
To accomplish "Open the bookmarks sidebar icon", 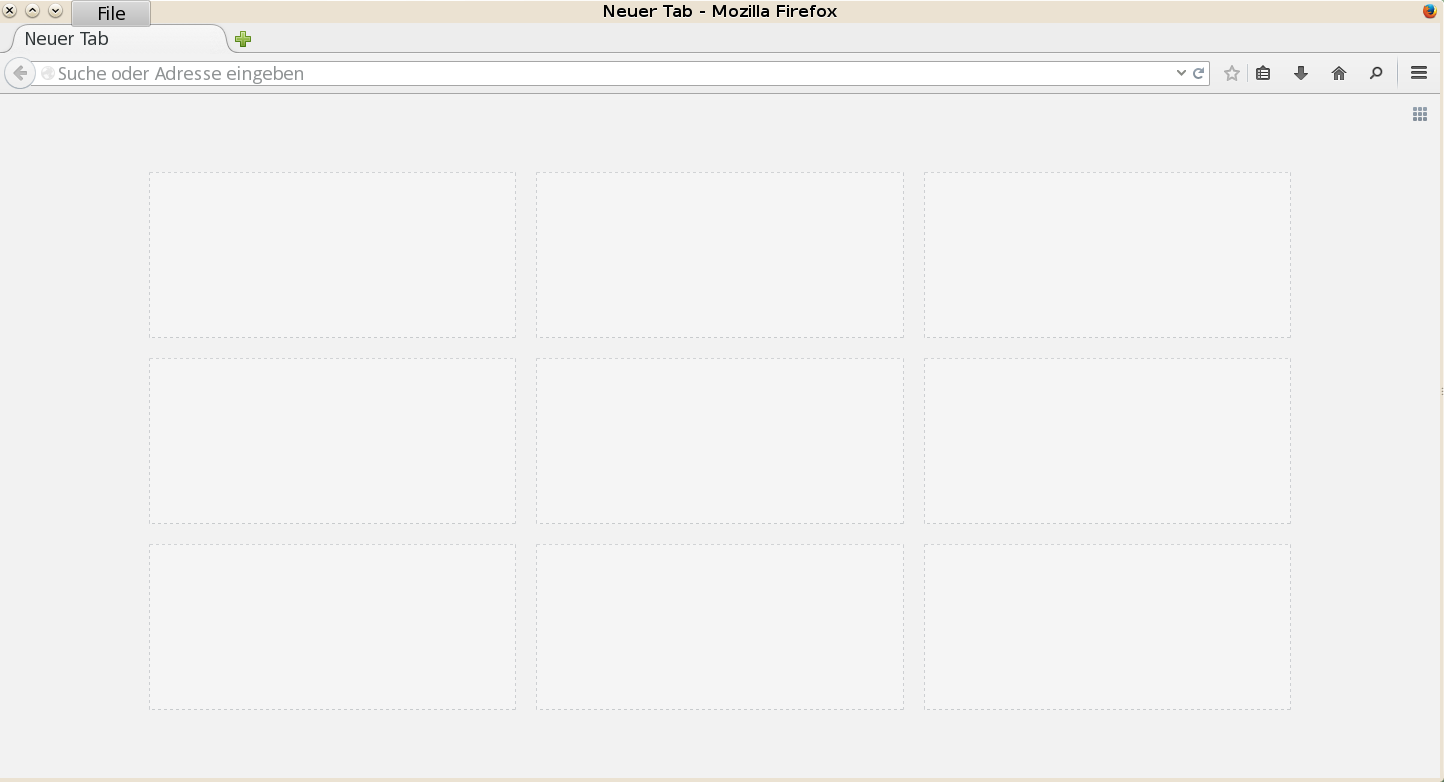I will (x=1262, y=72).
